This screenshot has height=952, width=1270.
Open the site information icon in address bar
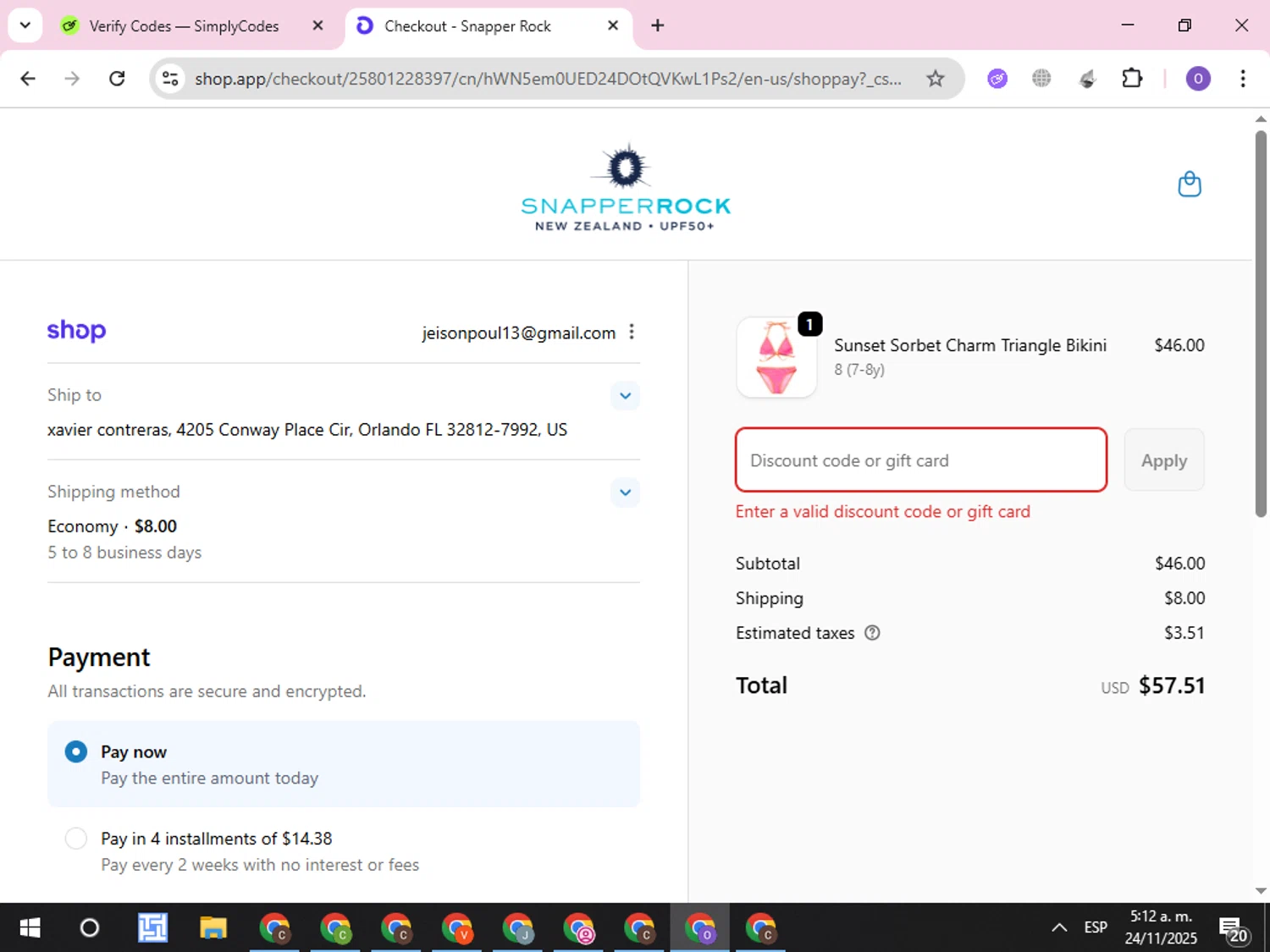tap(170, 79)
